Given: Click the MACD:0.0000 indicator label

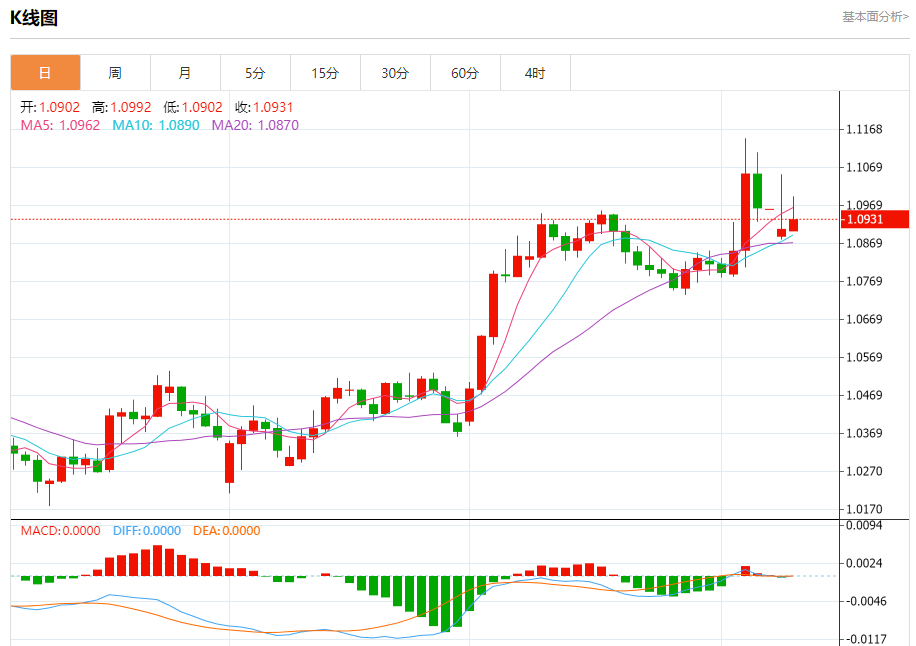Looking at the screenshot, I should point(61,531).
